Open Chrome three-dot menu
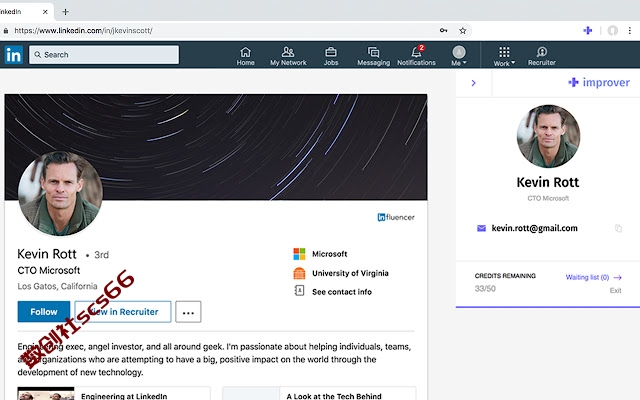The width and height of the screenshot is (640, 400). tap(630, 31)
